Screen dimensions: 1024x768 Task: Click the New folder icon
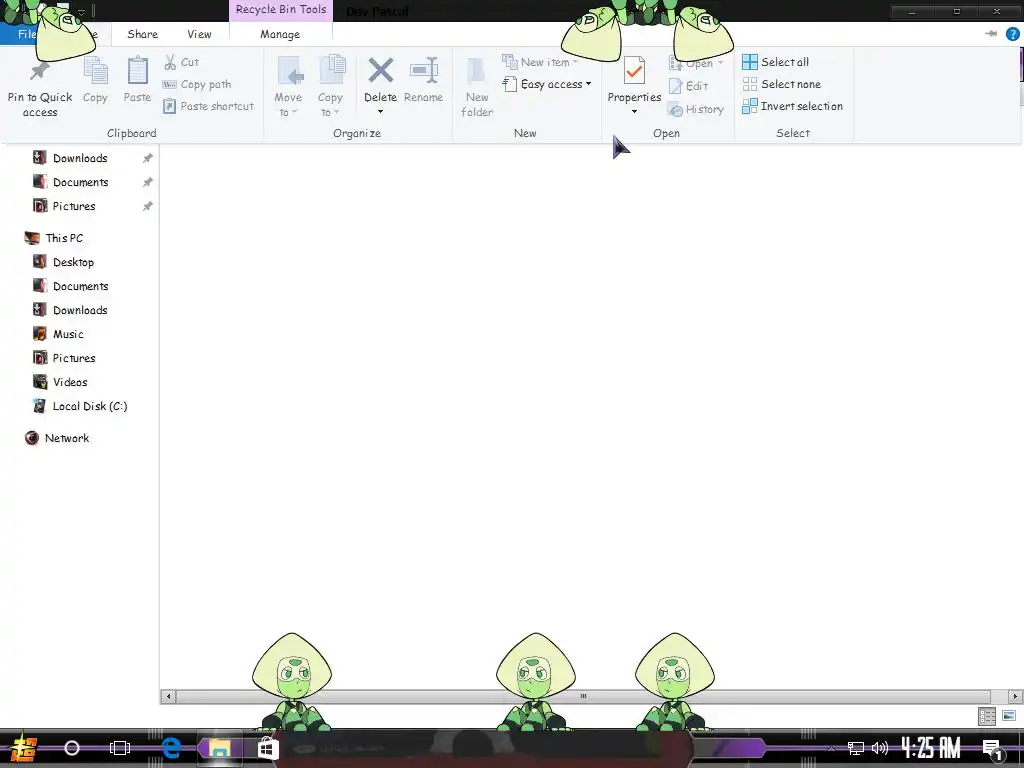477,71
